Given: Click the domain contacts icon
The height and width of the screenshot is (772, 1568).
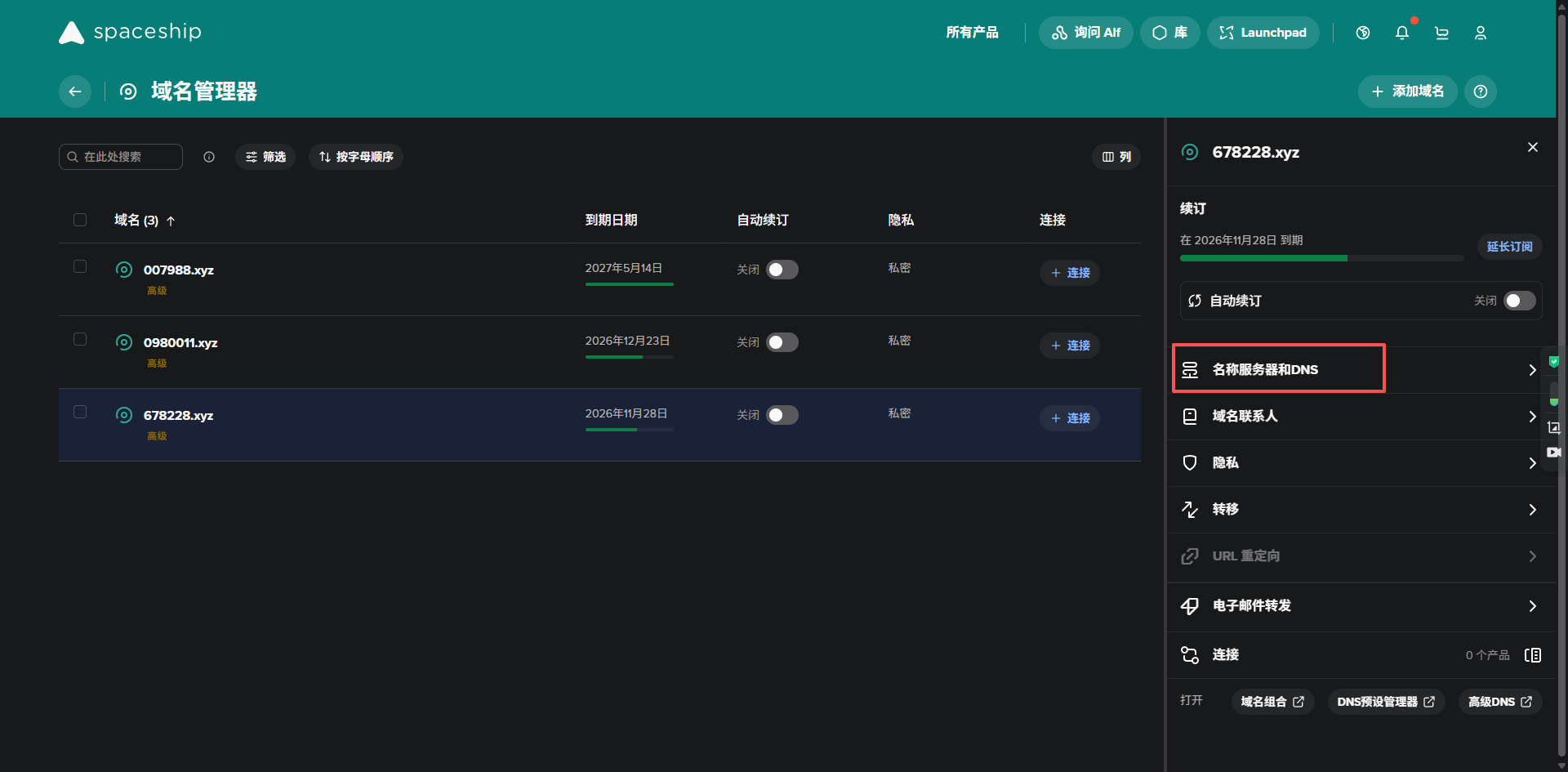Looking at the screenshot, I should point(1190,417).
